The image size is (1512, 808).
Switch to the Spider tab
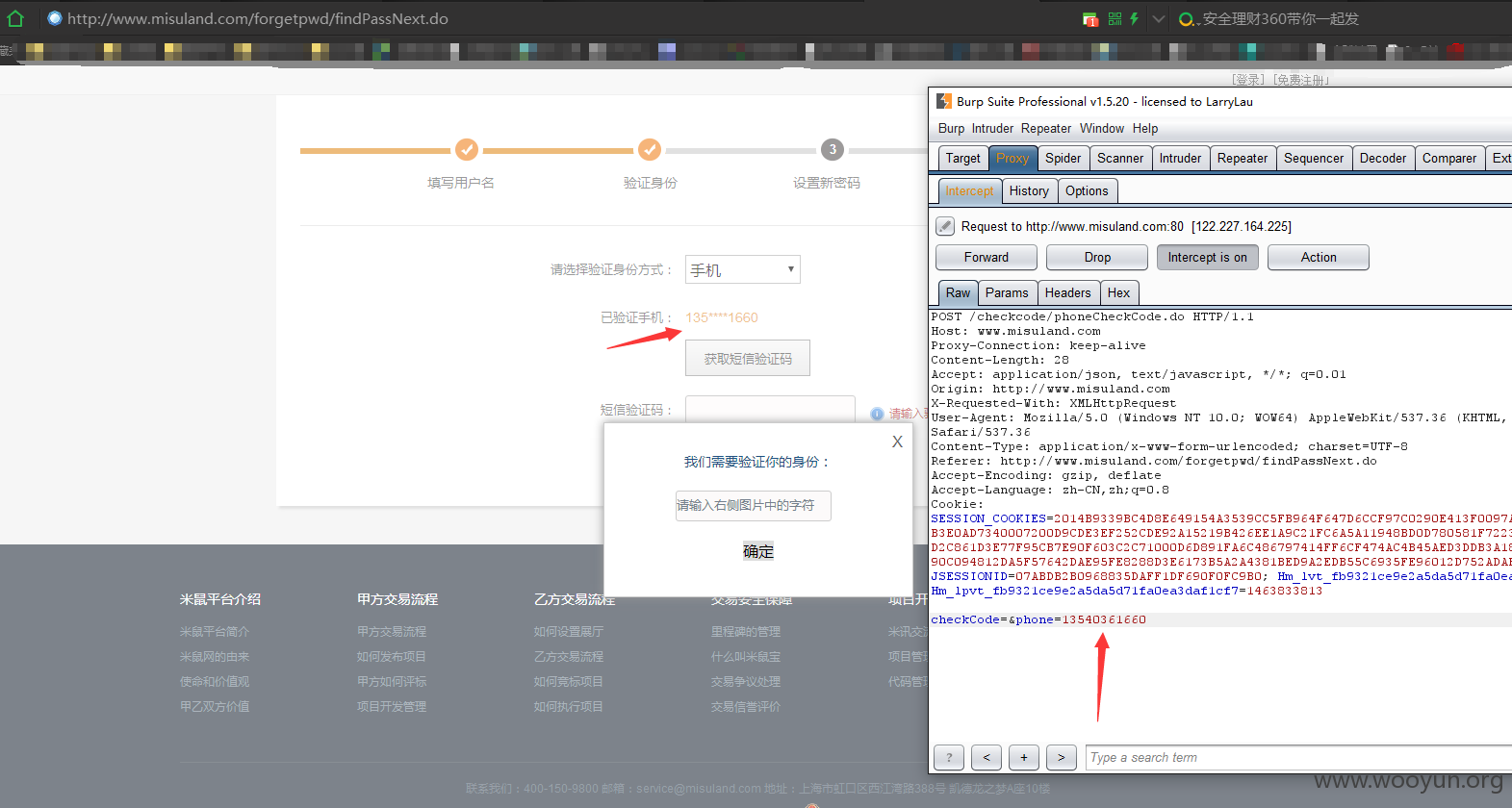[x=1063, y=158]
